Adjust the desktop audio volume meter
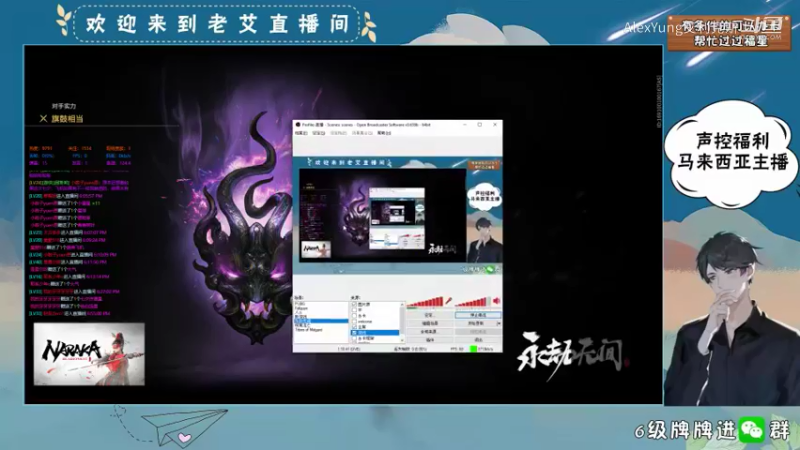Viewport: 800px width, 450px height. coord(473,302)
